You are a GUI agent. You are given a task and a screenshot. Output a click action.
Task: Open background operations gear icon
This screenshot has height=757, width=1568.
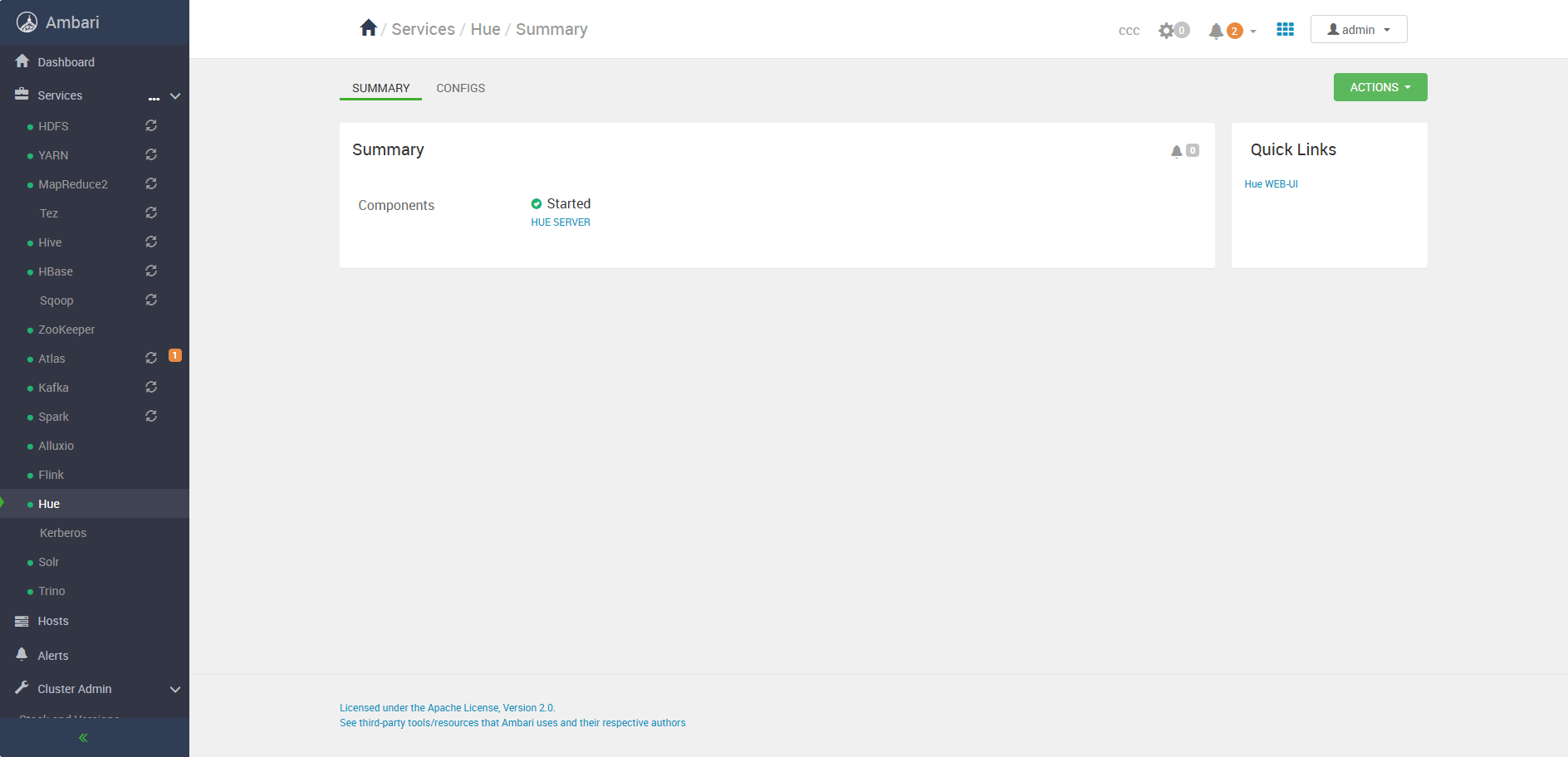(1167, 31)
